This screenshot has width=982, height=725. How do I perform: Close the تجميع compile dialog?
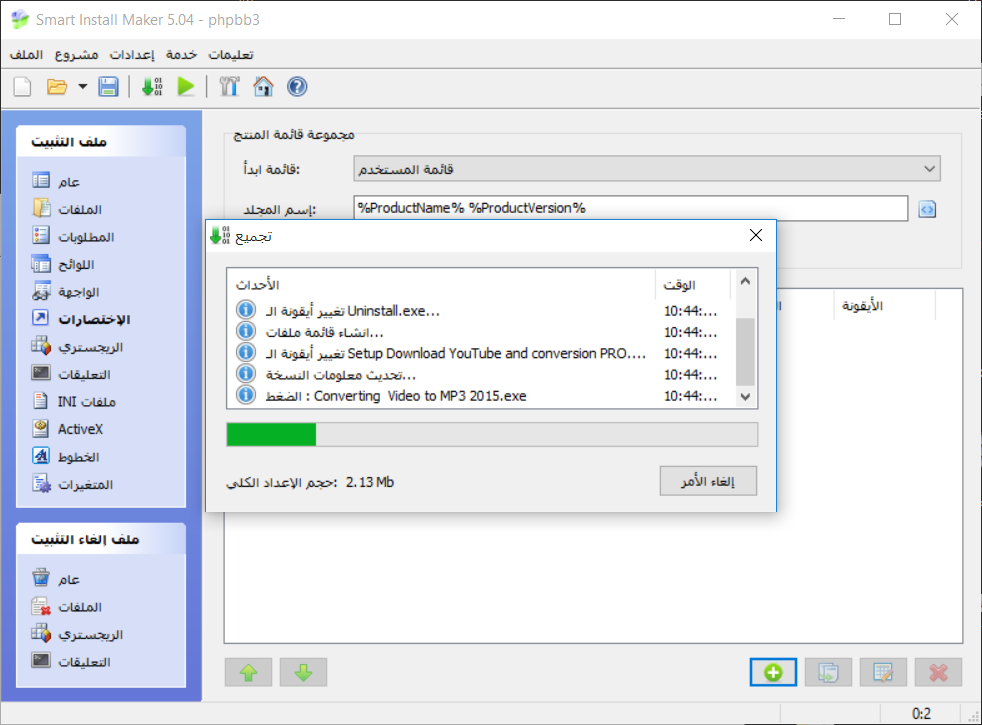(756, 235)
